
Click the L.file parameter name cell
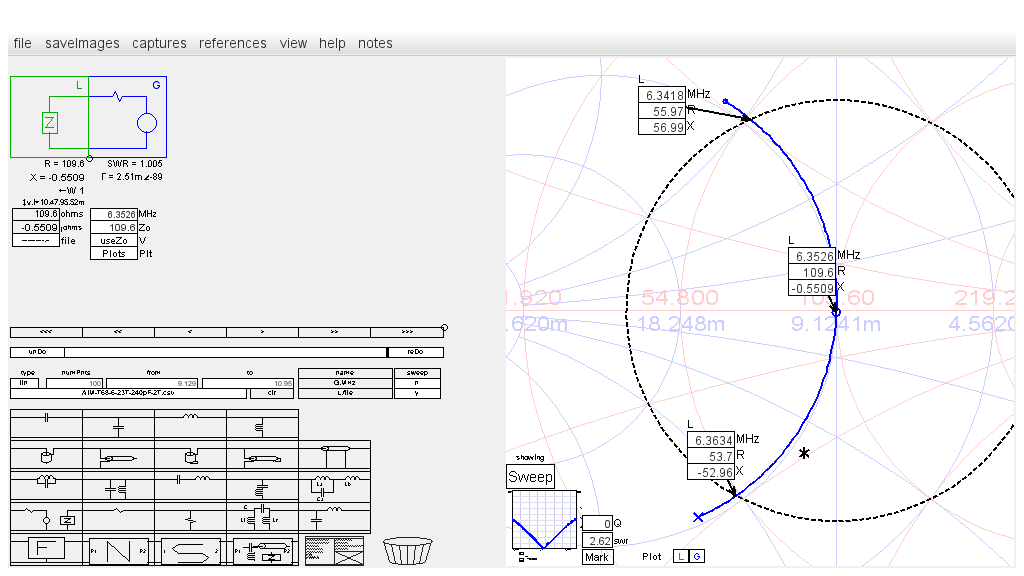tap(345, 393)
